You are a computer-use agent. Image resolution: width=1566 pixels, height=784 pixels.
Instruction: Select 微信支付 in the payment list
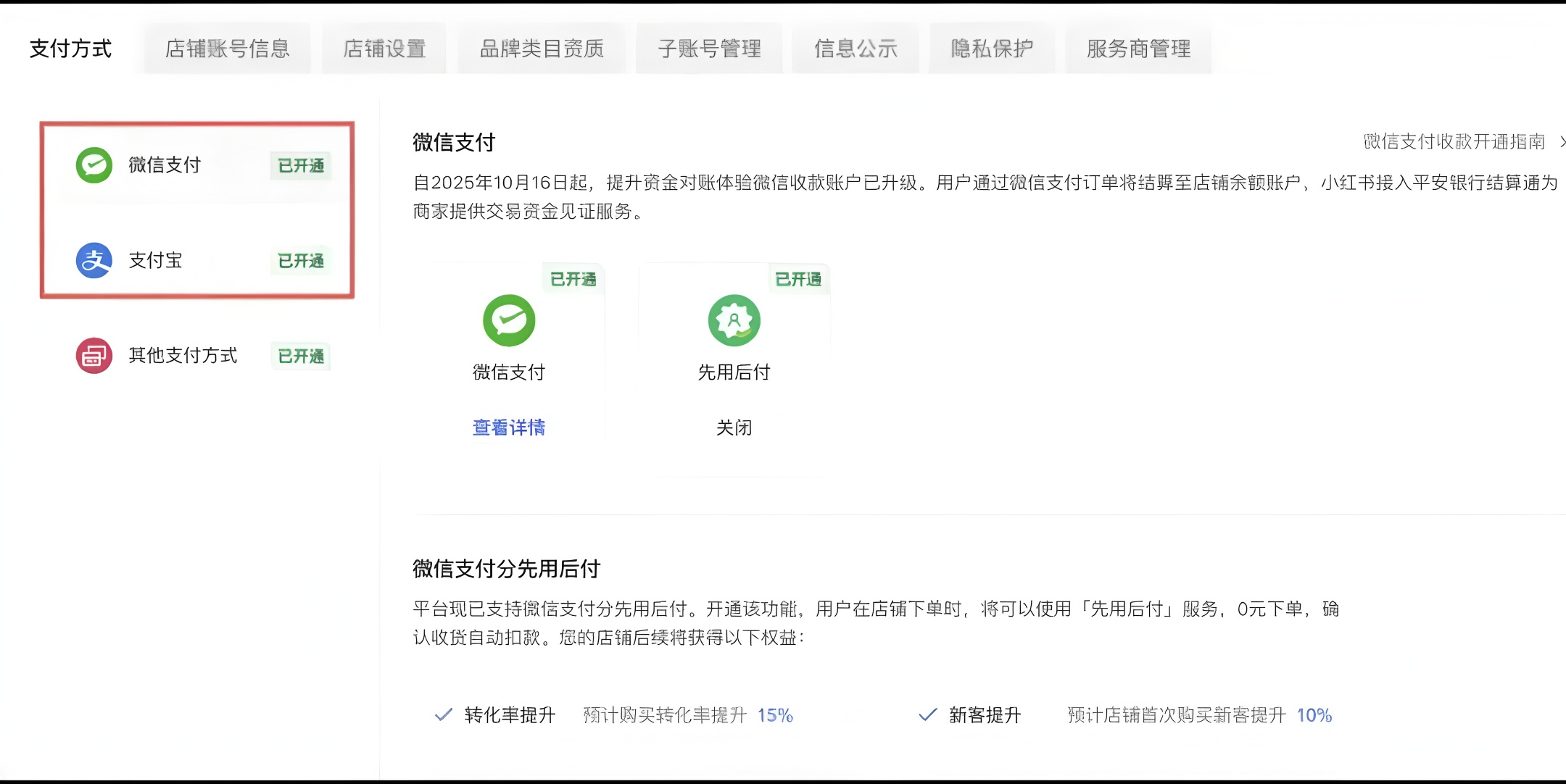[197, 165]
